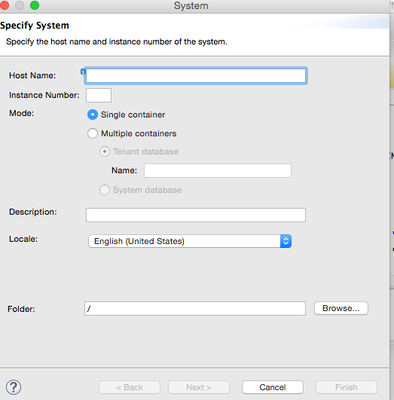Click the Instance Number field

[99, 95]
